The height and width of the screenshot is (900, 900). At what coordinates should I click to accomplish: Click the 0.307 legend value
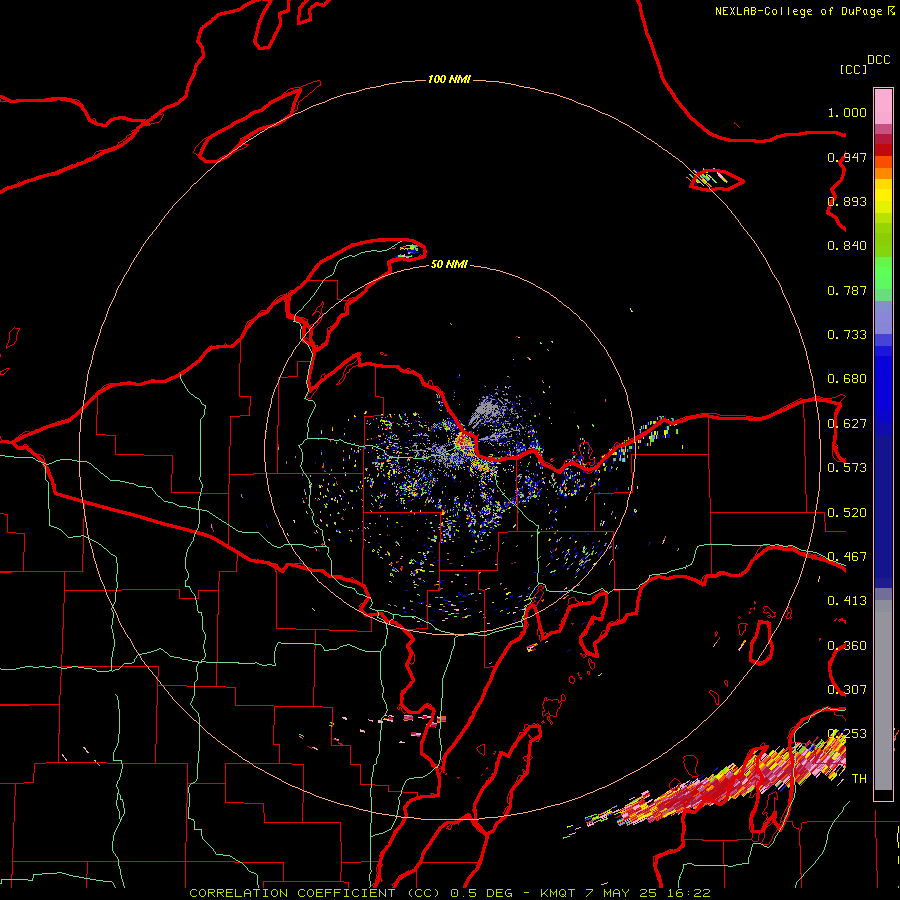point(847,689)
